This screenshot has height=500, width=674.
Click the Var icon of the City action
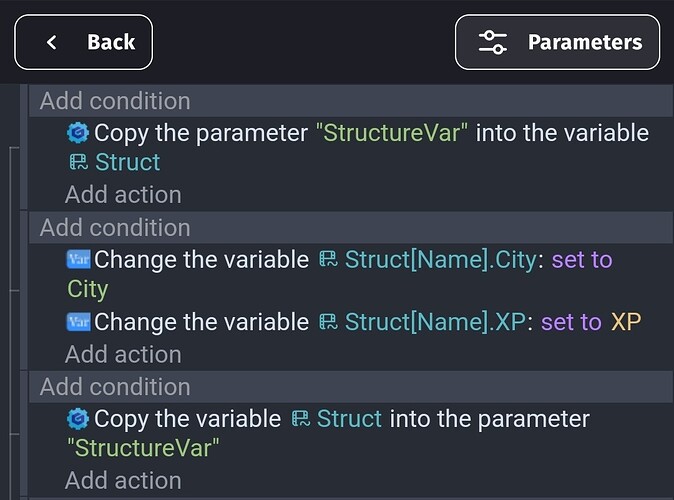pyautogui.click(x=79, y=260)
